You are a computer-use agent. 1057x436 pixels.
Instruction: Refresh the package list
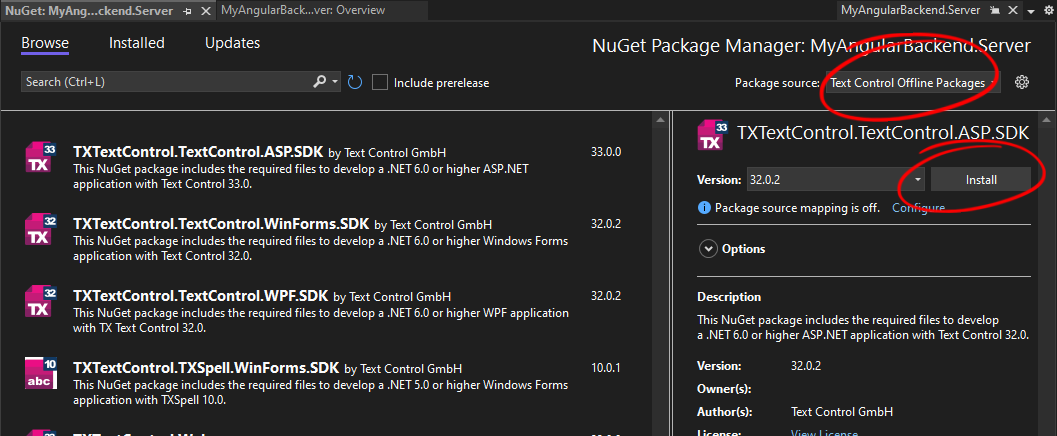pyautogui.click(x=355, y=82)
